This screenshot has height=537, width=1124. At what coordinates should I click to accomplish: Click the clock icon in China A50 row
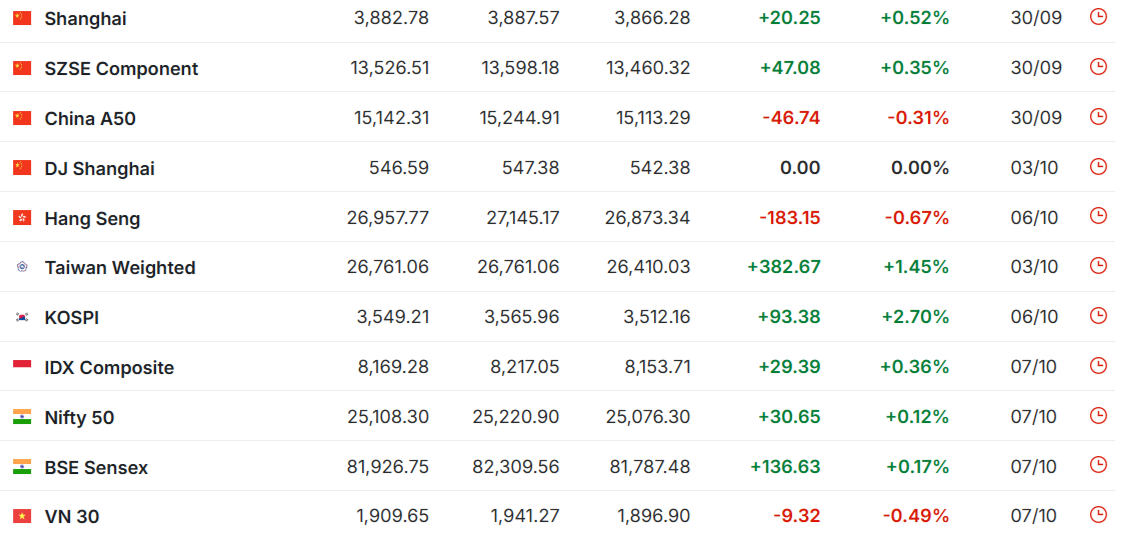pyautogui.click(x=1098, y=117)
